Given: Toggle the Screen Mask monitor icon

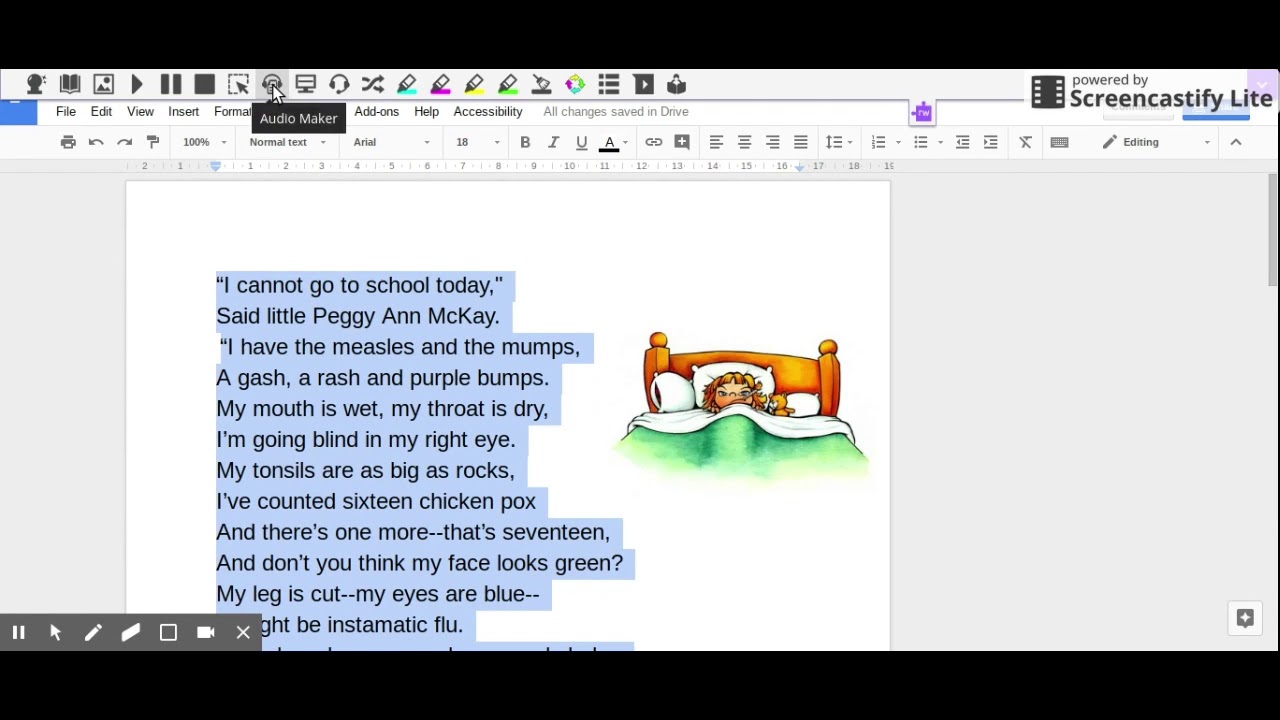Looking at the screenshot, I should pos(306,85).
